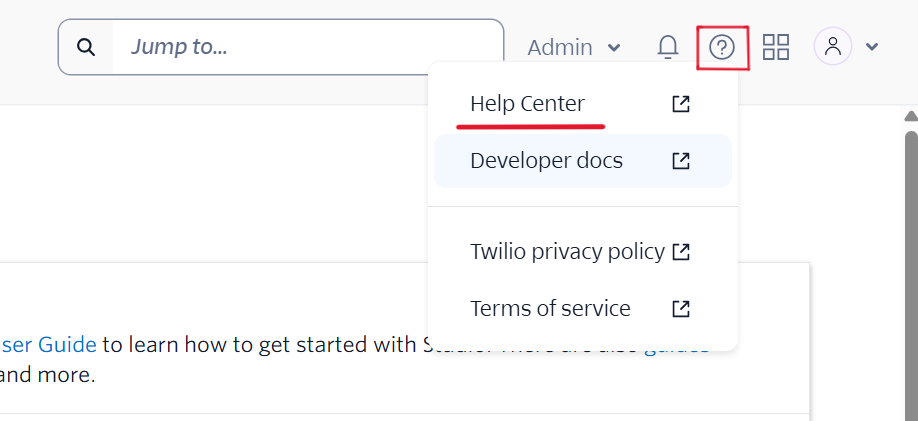Click the scrollbar up arrow
Screen dimensions: 918x421
click(x=910, y=117)
